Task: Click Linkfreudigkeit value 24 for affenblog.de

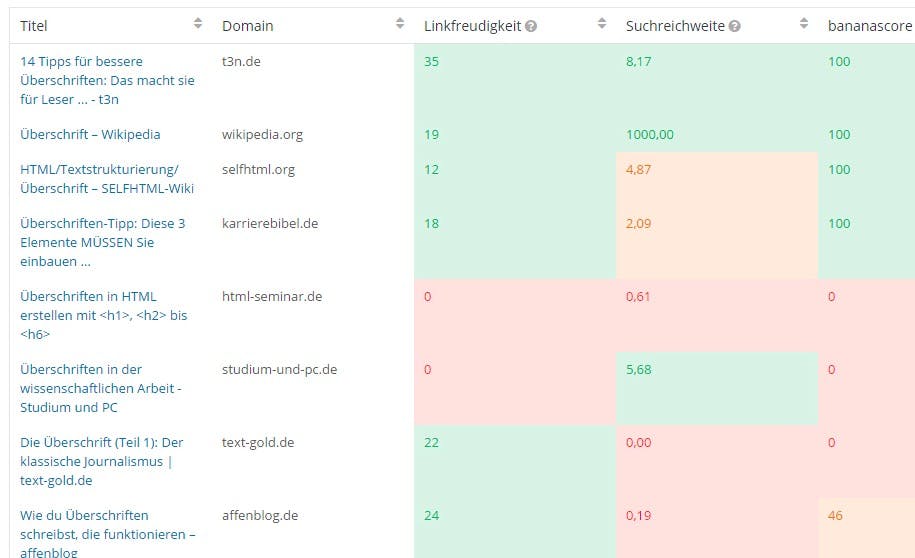Action: coord(431,515)
